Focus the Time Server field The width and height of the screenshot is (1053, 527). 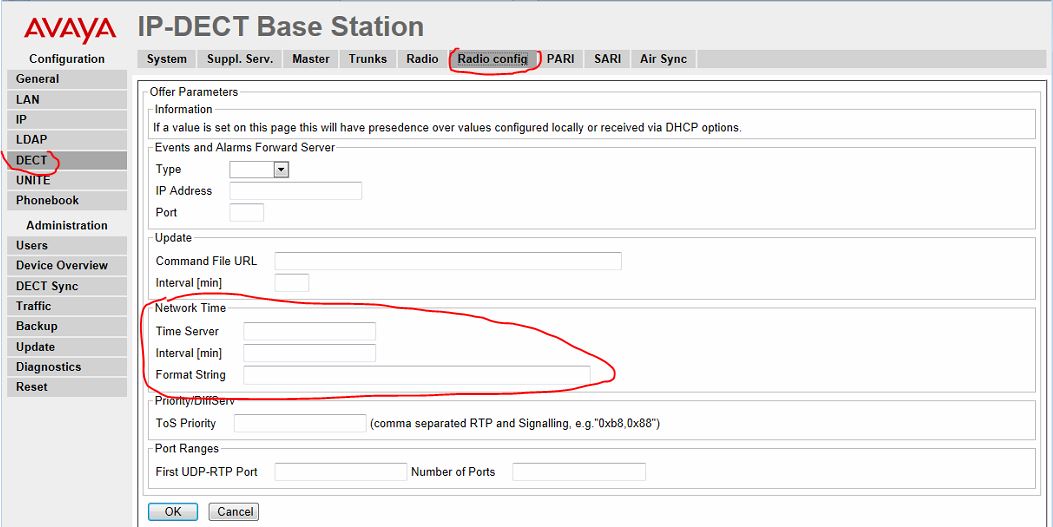pos(309,331)
